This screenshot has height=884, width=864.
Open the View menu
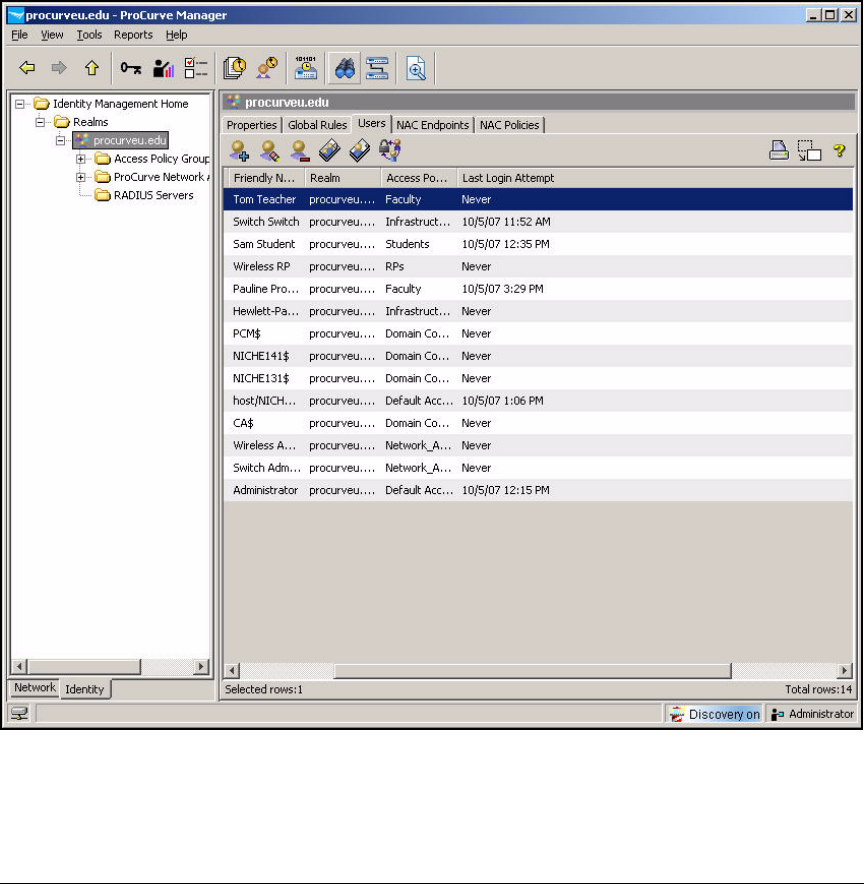pos(52,35)
